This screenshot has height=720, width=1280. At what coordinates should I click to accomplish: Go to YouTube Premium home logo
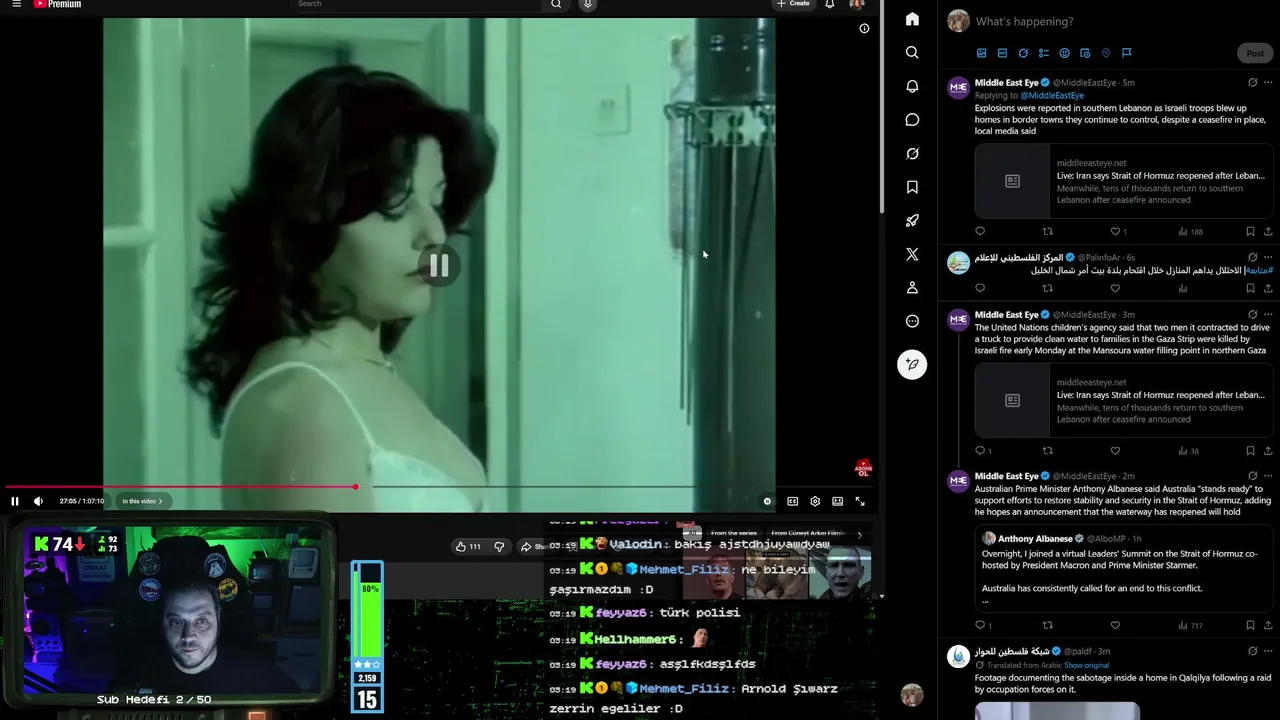(x=57, y=4)
